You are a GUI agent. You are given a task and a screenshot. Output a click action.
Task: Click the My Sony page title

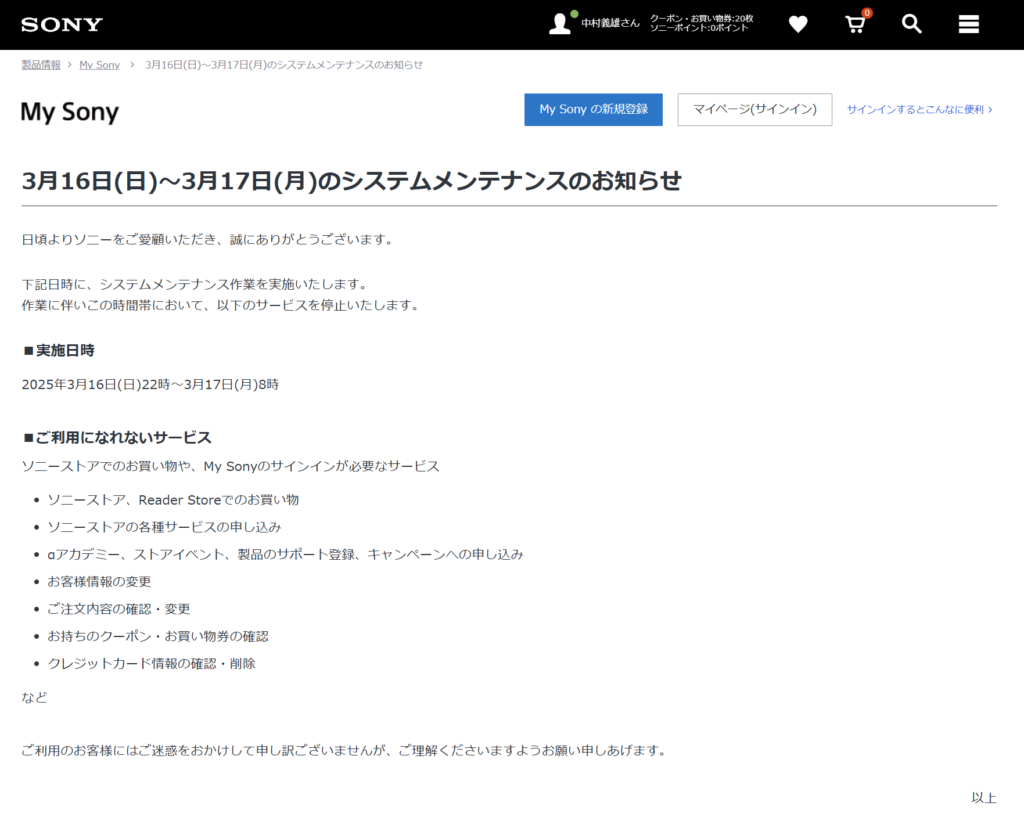[x=70, y=112]
